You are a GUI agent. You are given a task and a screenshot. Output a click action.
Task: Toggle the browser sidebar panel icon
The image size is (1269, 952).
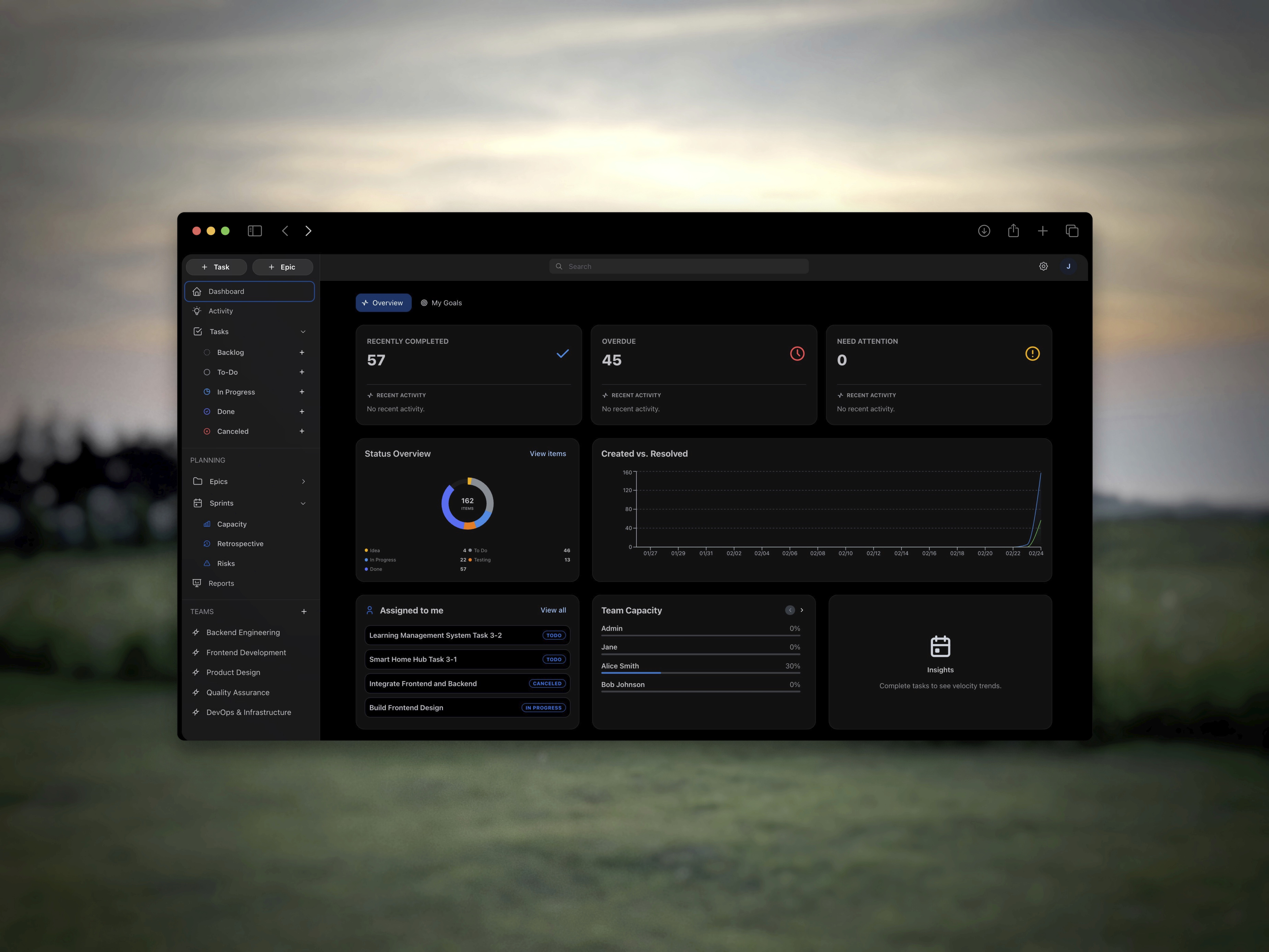(x=255, y=231)
